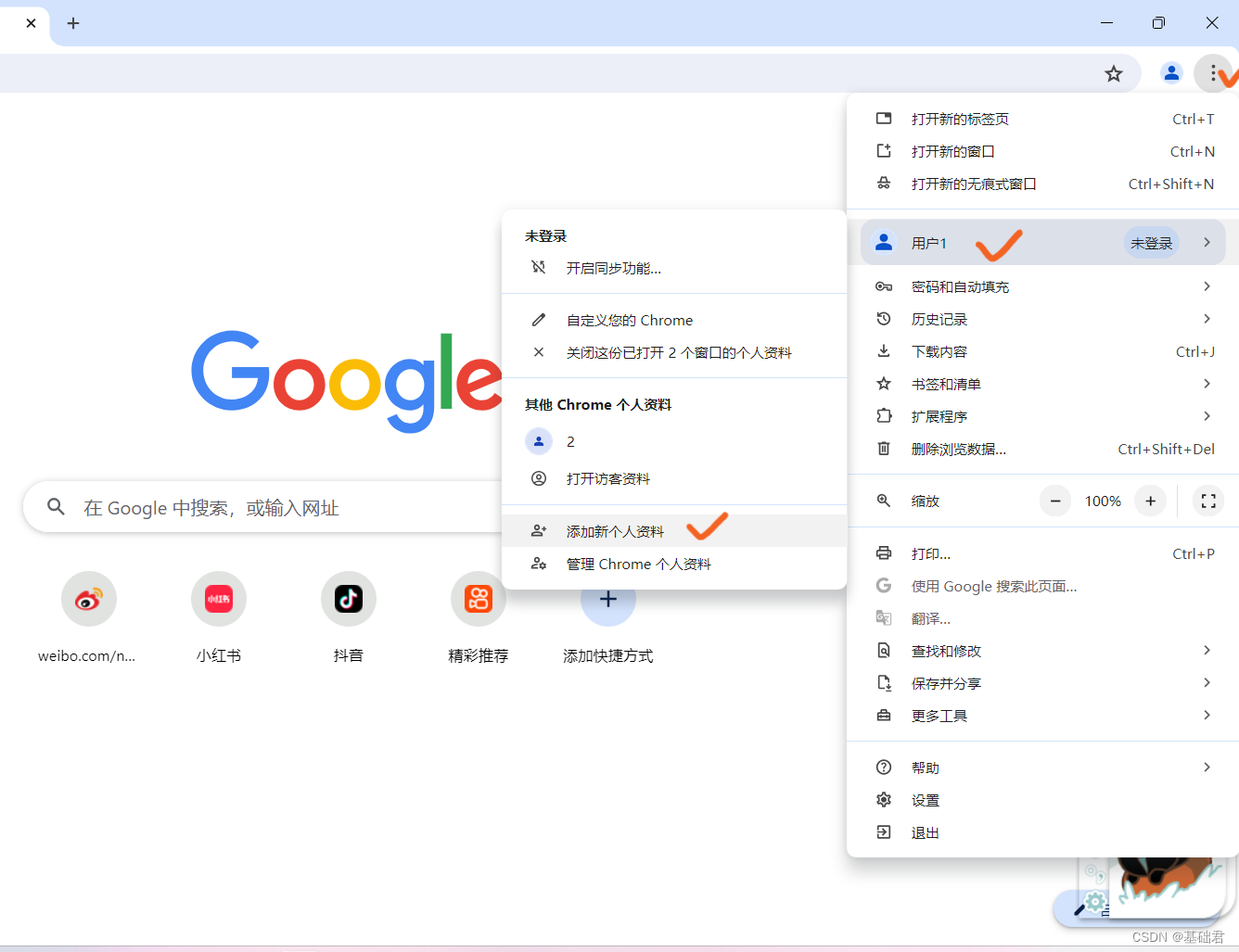
Task: Click the 退出 exit icon
Action: pyautogui.click(x=884, y=832)
